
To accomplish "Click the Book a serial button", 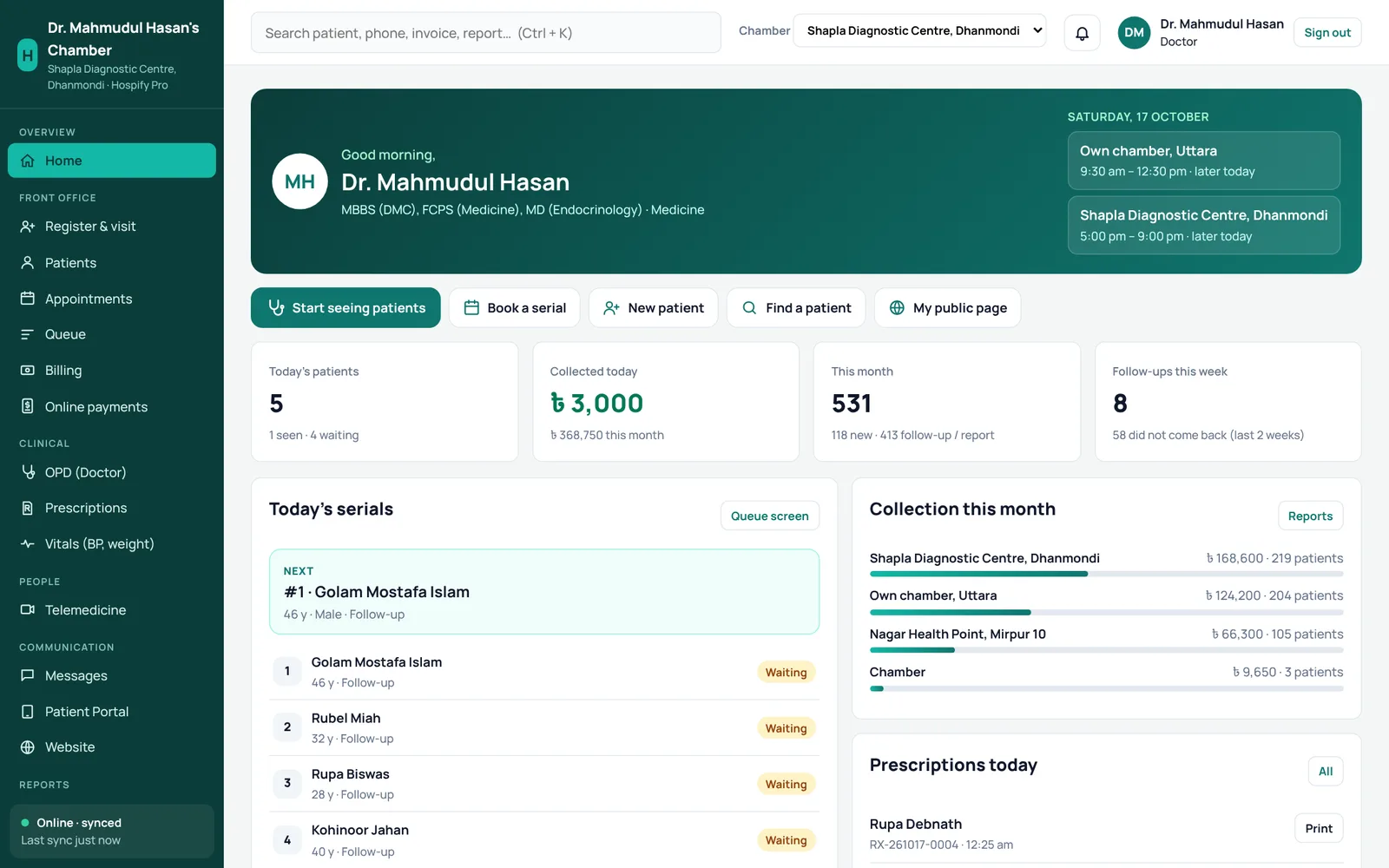I will [515, 308].
